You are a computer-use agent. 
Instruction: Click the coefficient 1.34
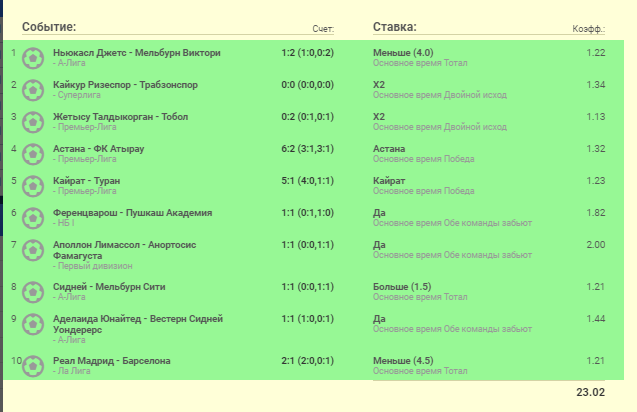pos(596,85)
